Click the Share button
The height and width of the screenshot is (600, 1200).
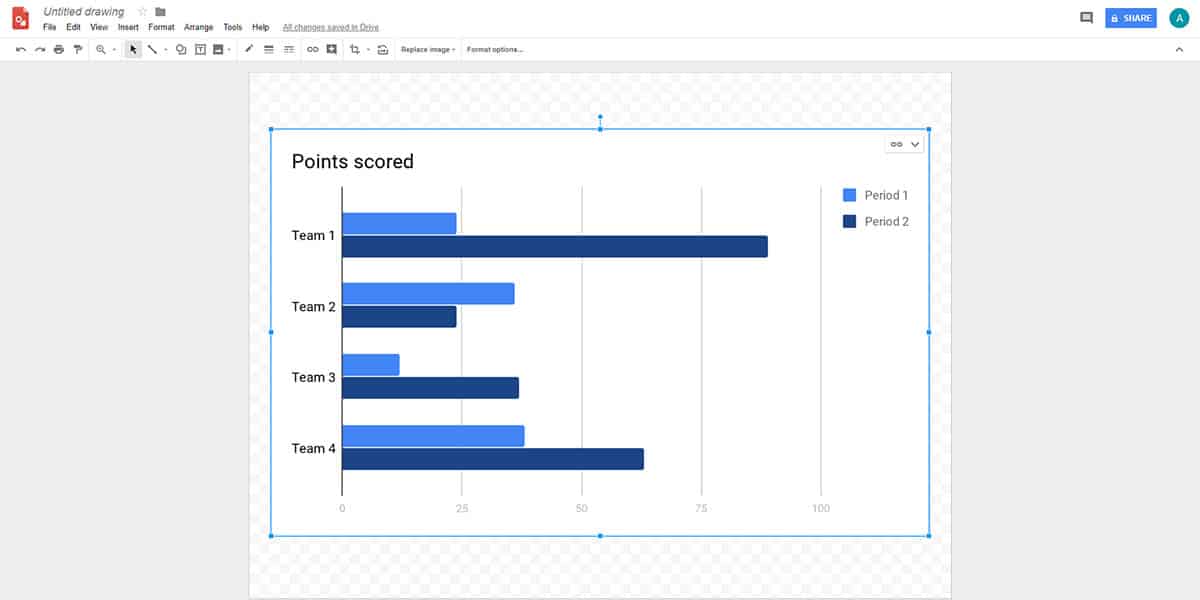click(1130, 17)
